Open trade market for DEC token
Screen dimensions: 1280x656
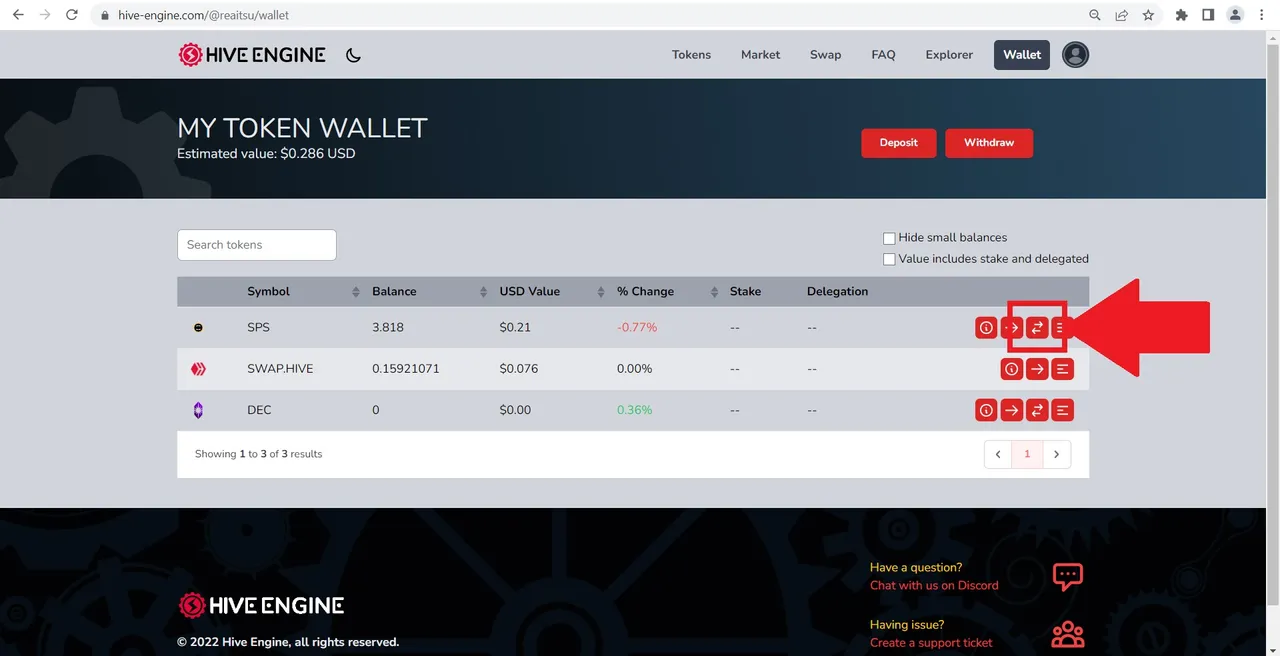tap(1037, 410)
